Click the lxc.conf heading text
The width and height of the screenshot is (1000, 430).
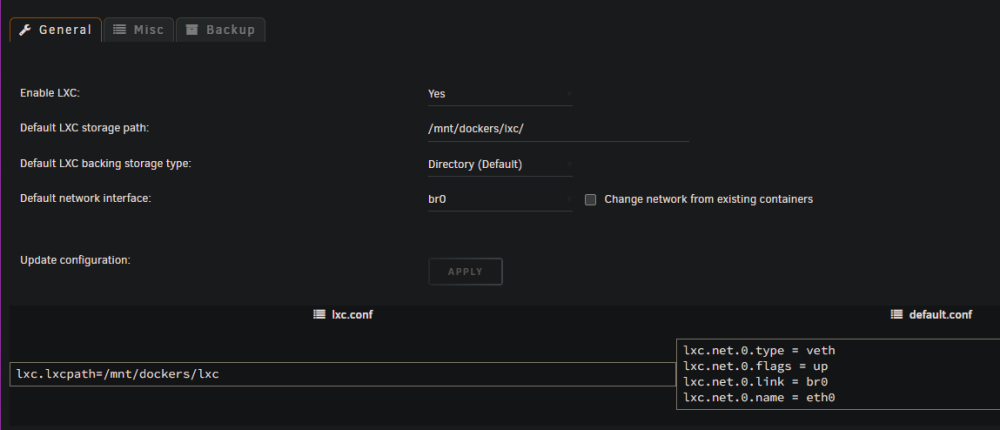pyautogui.click(x=352, y=315)
